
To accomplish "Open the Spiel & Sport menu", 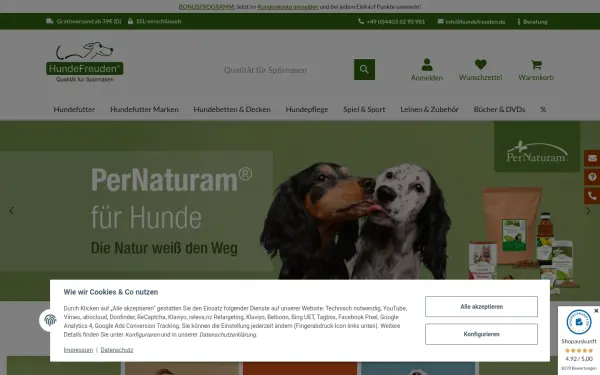I will [364, 109].
